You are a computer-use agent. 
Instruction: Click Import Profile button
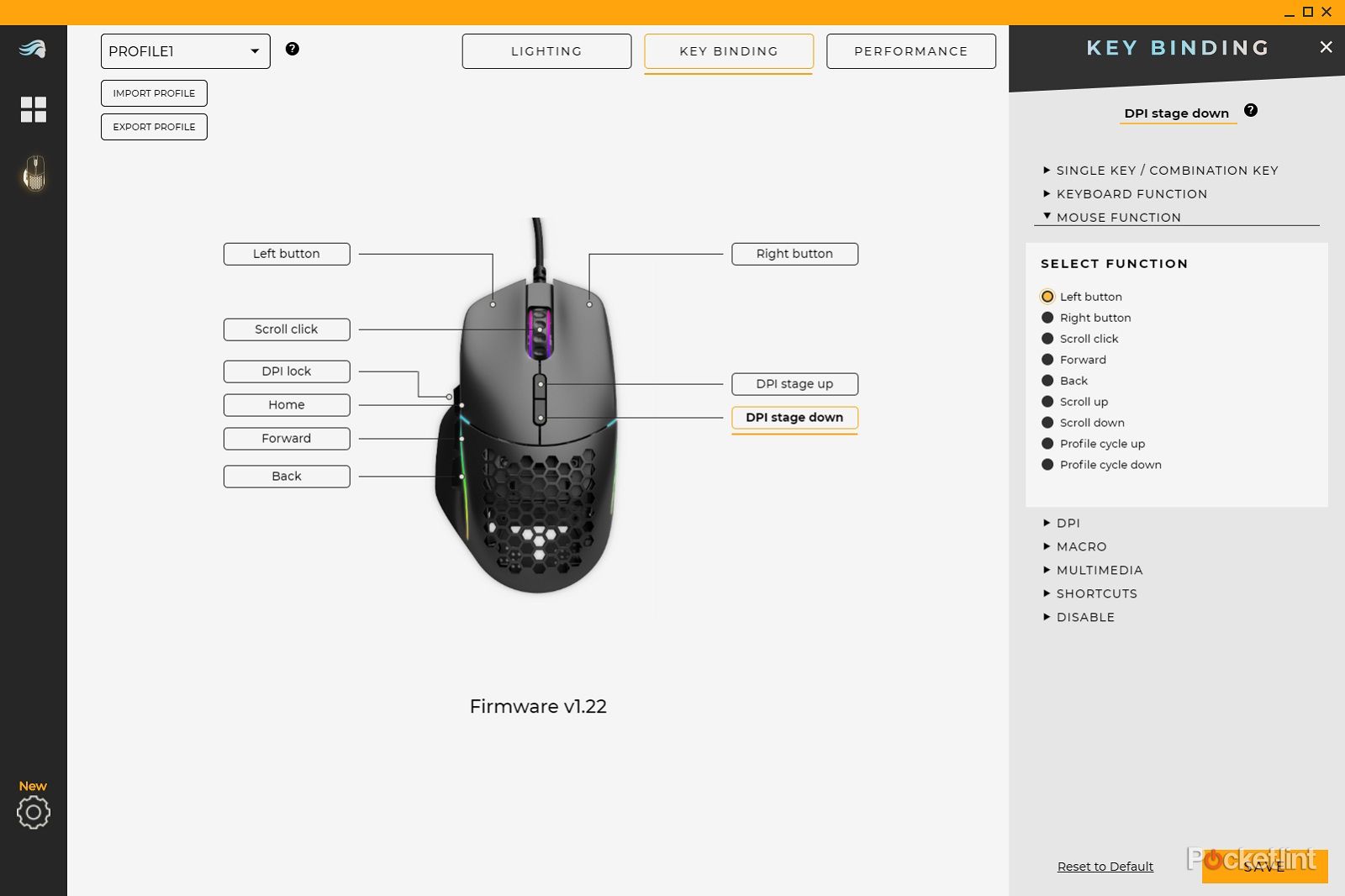154,93
